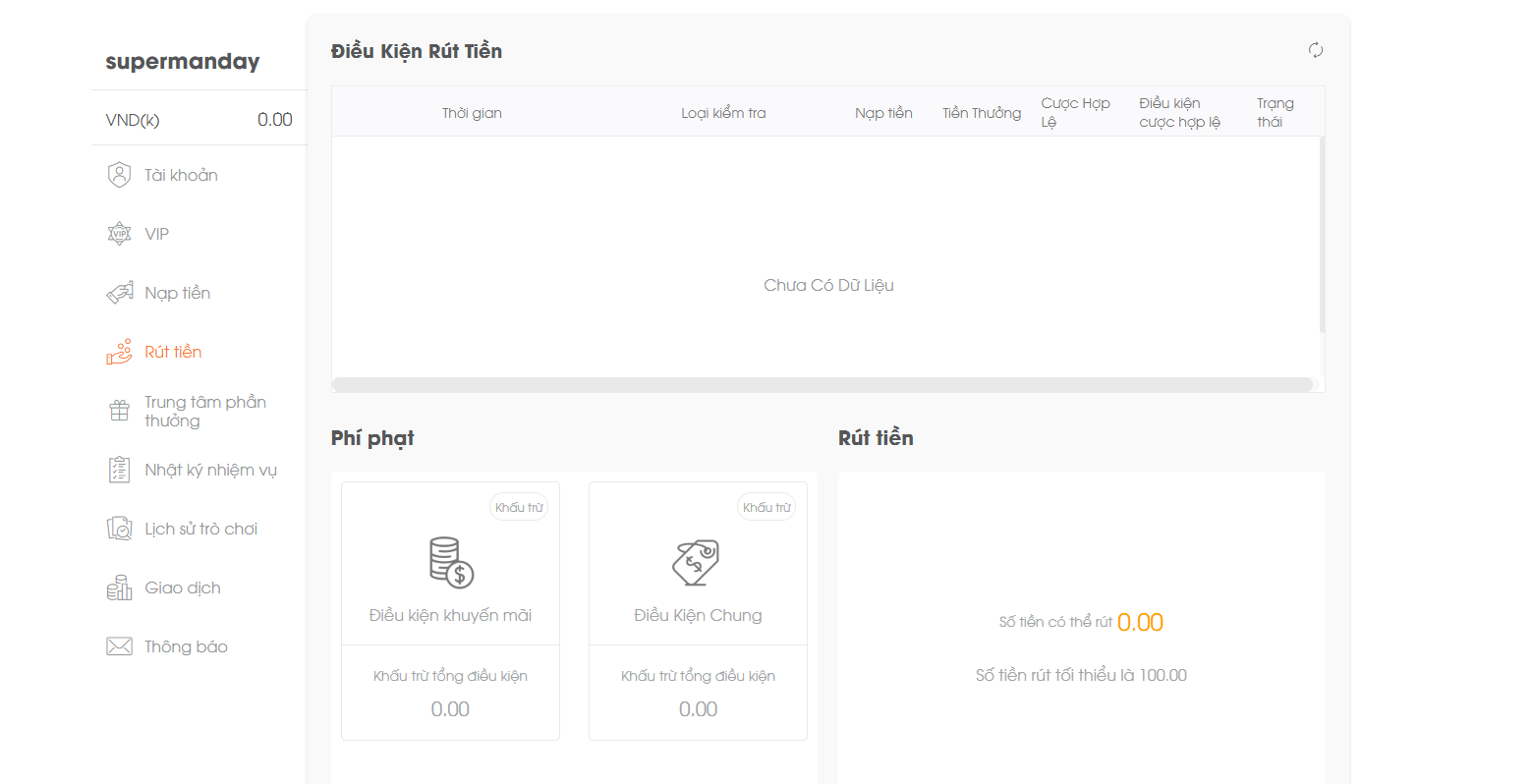Click the VIP badge icon
This screenshot has height=784, width=1533.
point(119,234)
